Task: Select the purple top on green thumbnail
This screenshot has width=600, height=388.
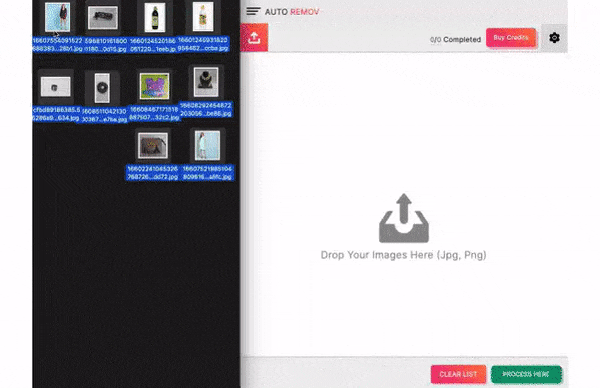Action: (x=154, y=86)
